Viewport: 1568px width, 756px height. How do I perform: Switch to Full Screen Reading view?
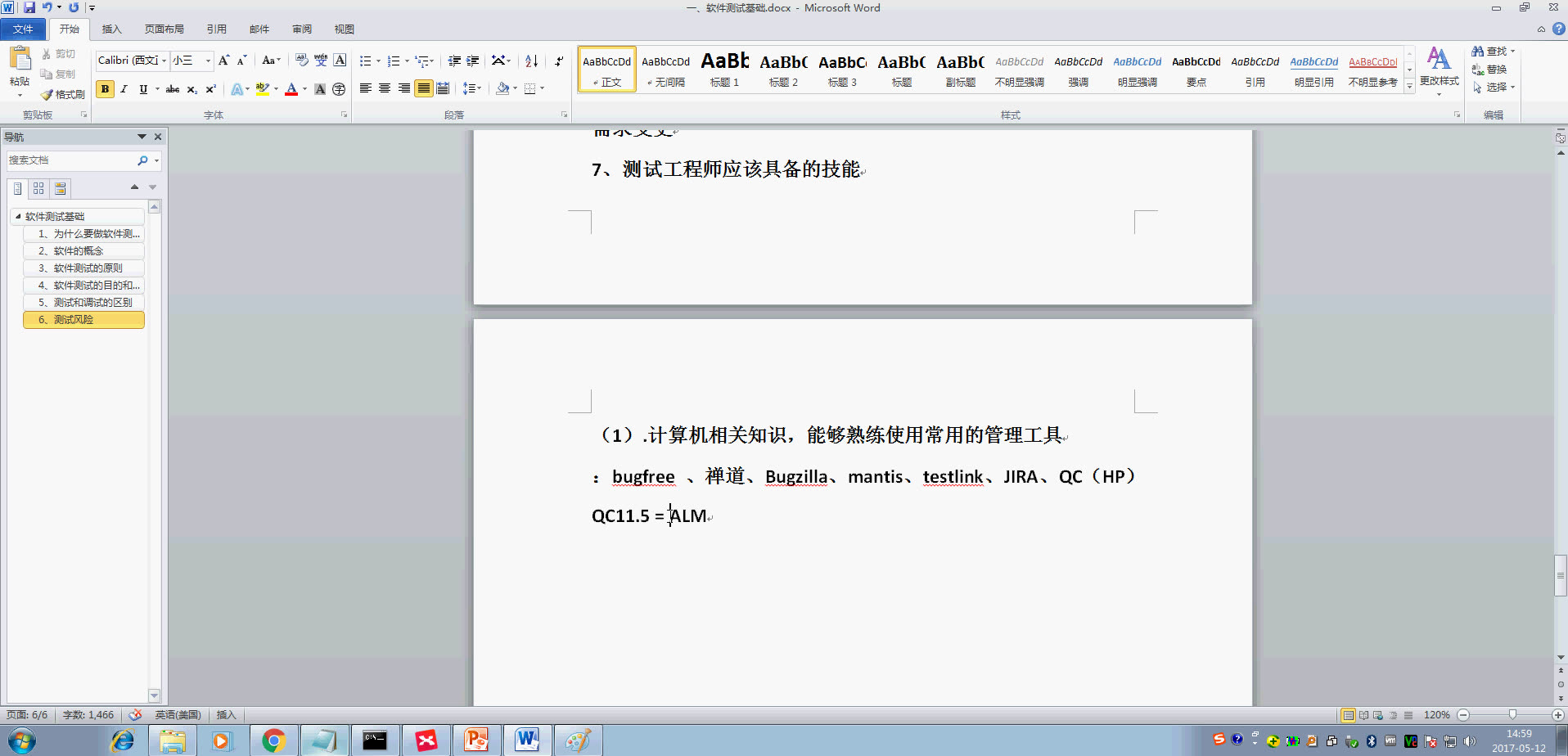(1363, 715)
